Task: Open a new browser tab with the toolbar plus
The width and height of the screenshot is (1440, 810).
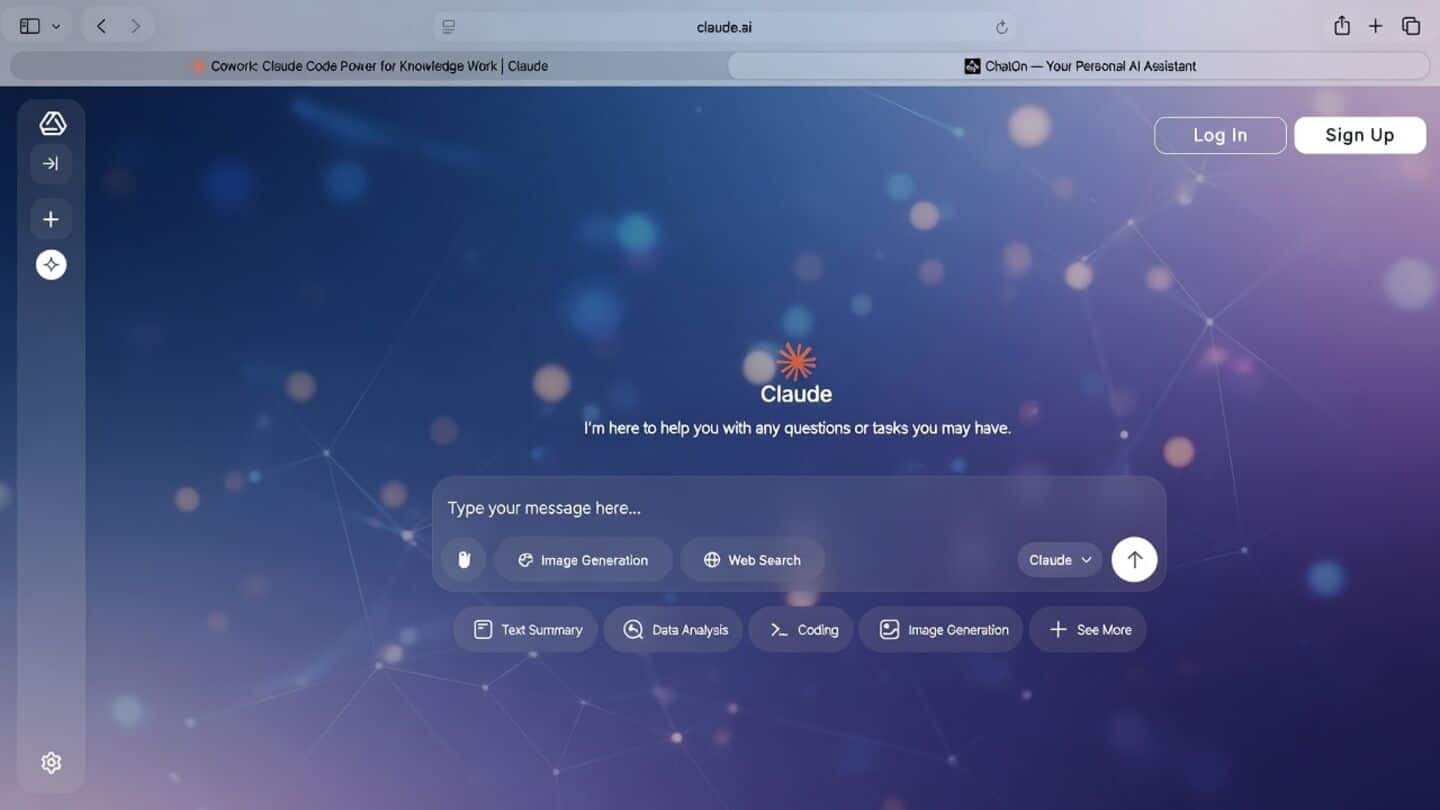Action: coord(1376,26)
